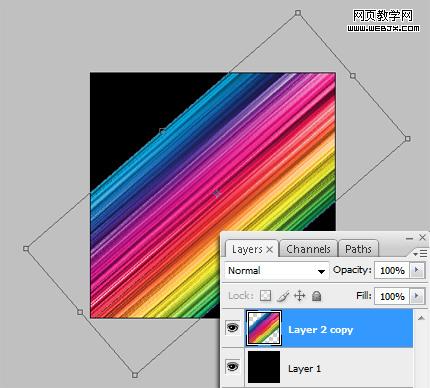Click the transform center reference point
This screenshot has height=388, width=430.
click(217, 194)
